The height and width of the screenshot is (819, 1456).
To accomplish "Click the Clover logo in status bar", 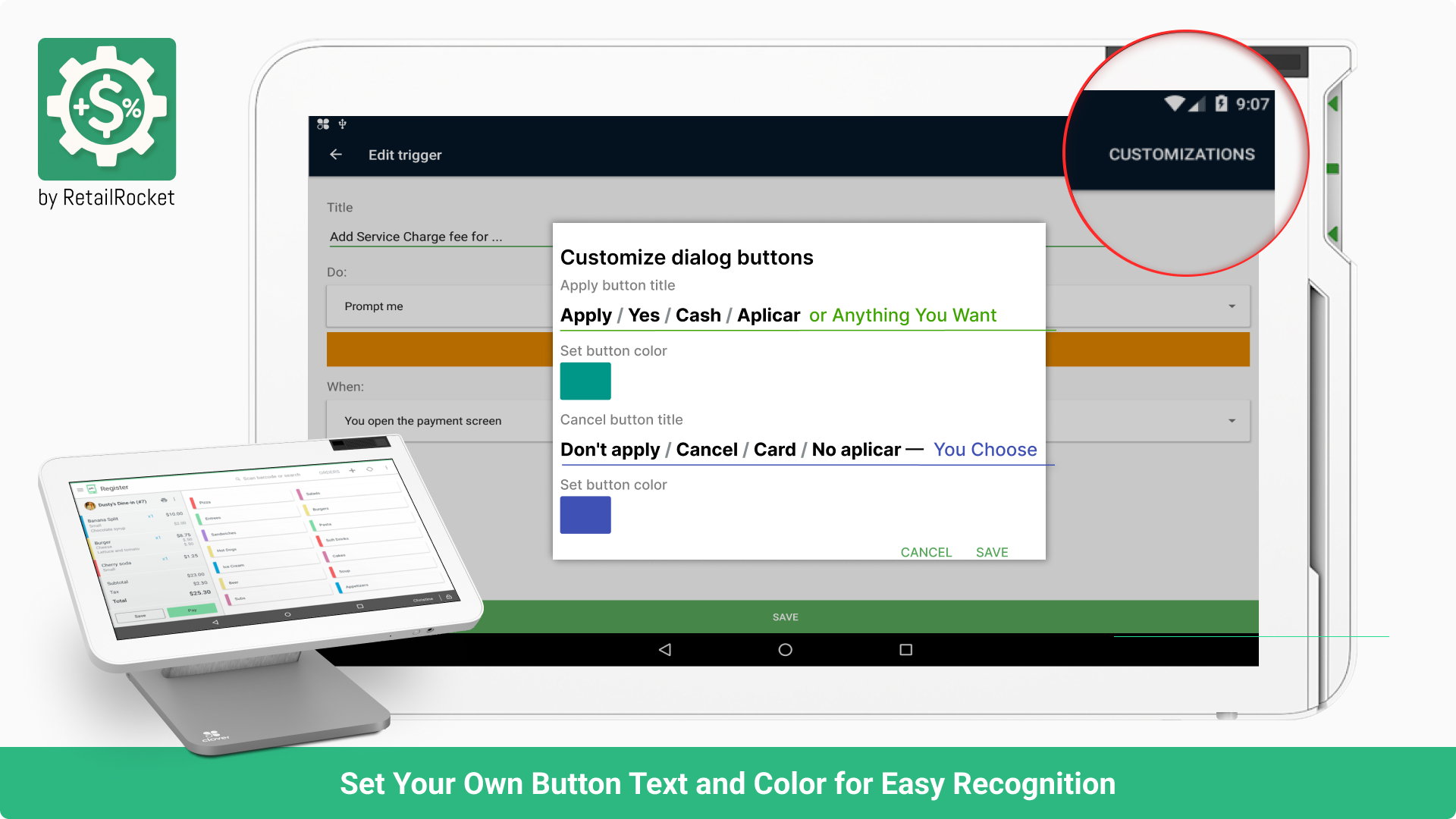I will (323, 124).
